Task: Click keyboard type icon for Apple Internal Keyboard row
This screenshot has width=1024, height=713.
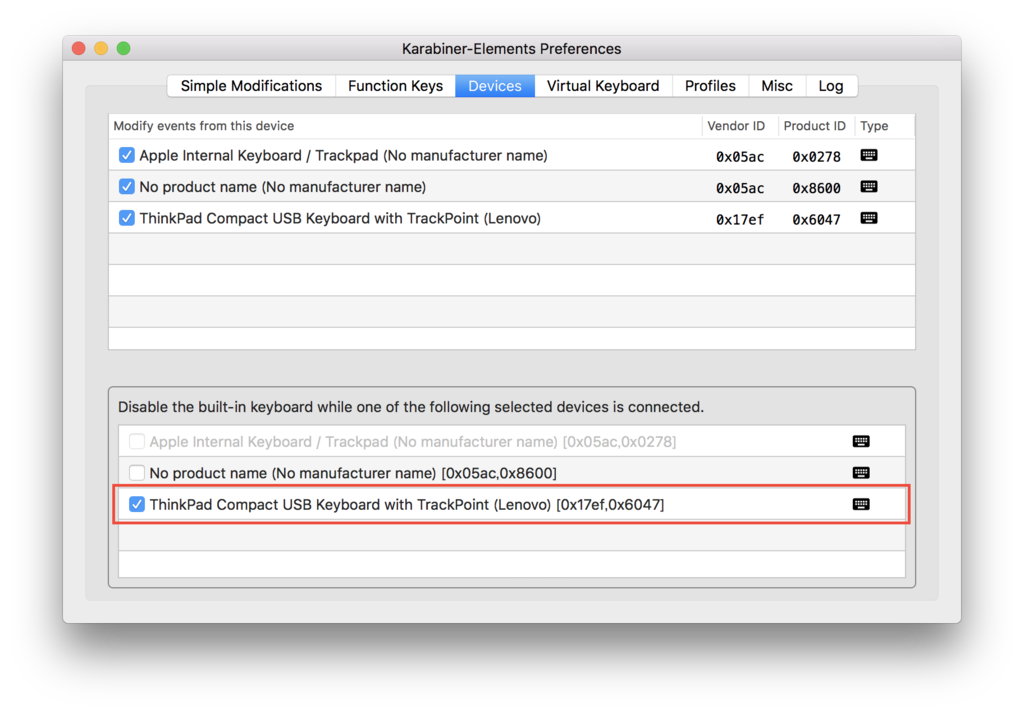Action: point(869,155)
